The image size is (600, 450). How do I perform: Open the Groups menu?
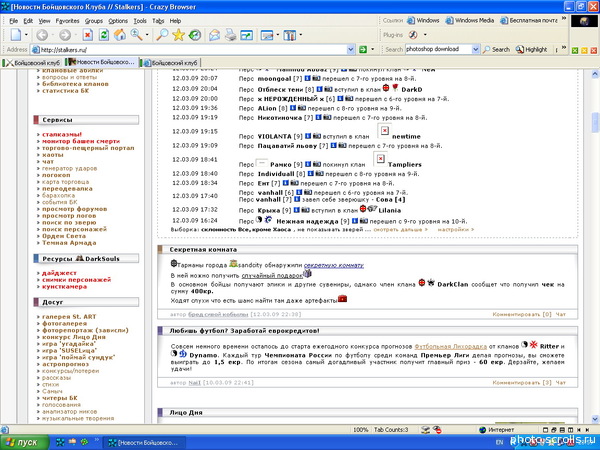(x=94, y=21)
